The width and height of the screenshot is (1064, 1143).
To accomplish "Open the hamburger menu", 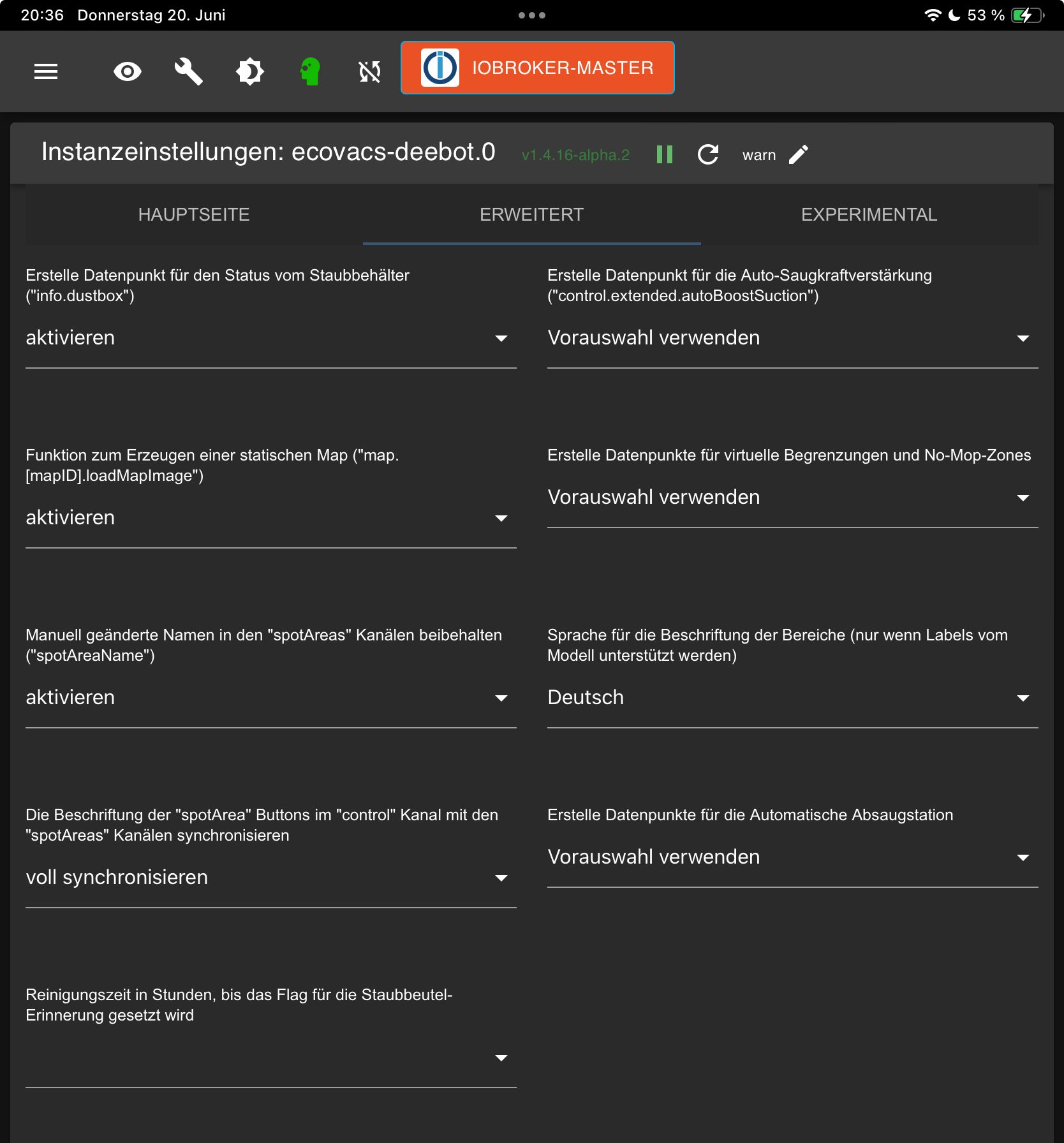I will 46,71.
